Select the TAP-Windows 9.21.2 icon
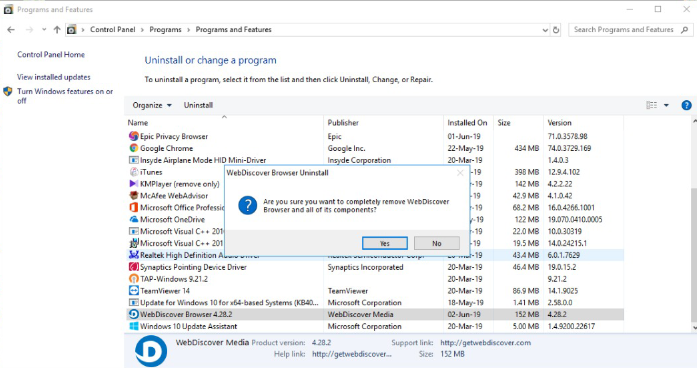 click(134, 279)
